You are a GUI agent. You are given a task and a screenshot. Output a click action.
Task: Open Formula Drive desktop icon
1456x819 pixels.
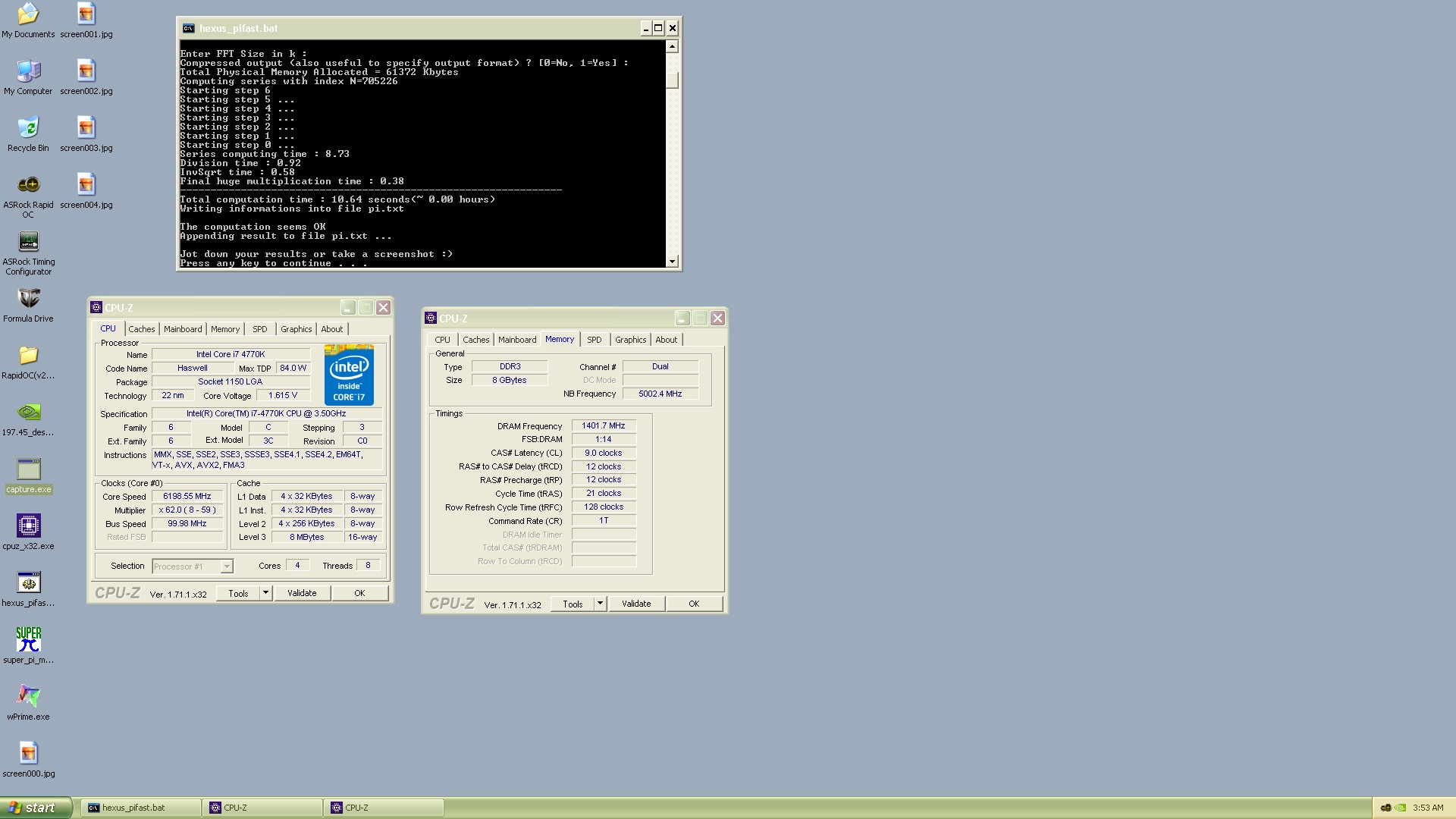click(x=28, y=305)
